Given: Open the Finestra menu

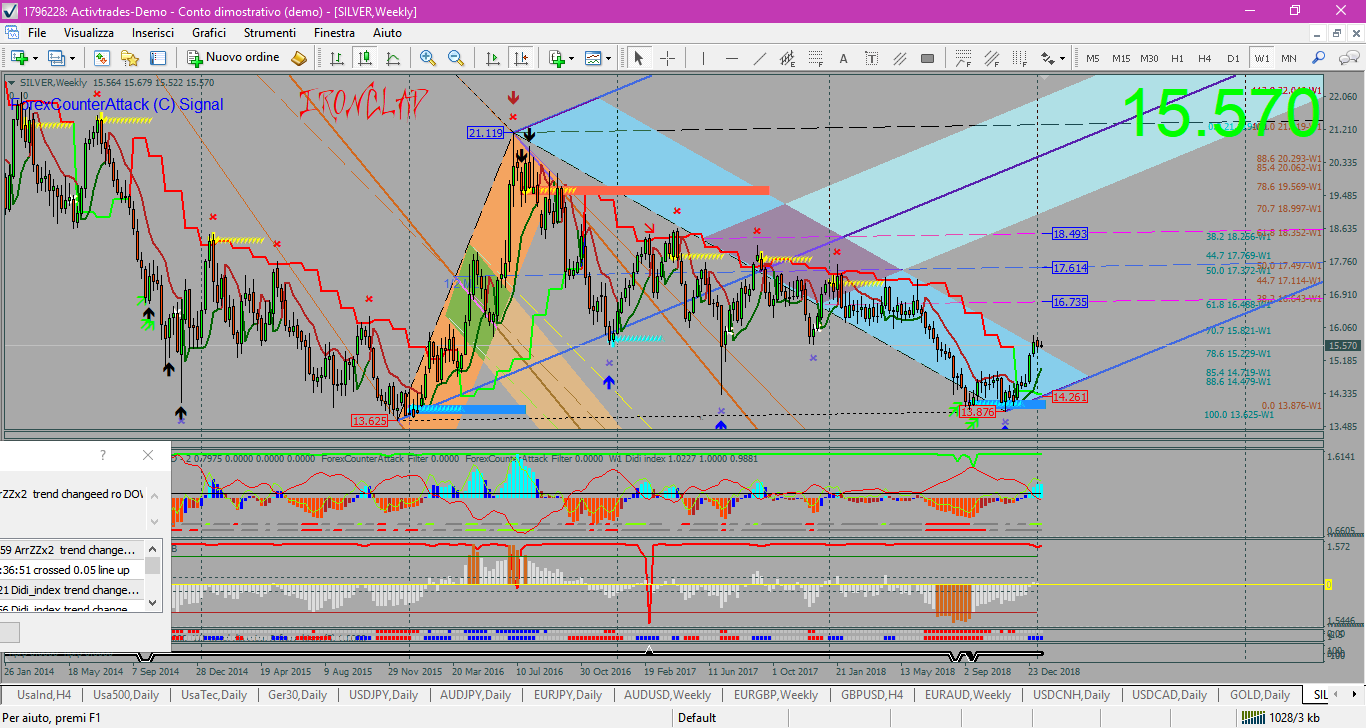Looking at the screenshot, I should pos(334,33).
